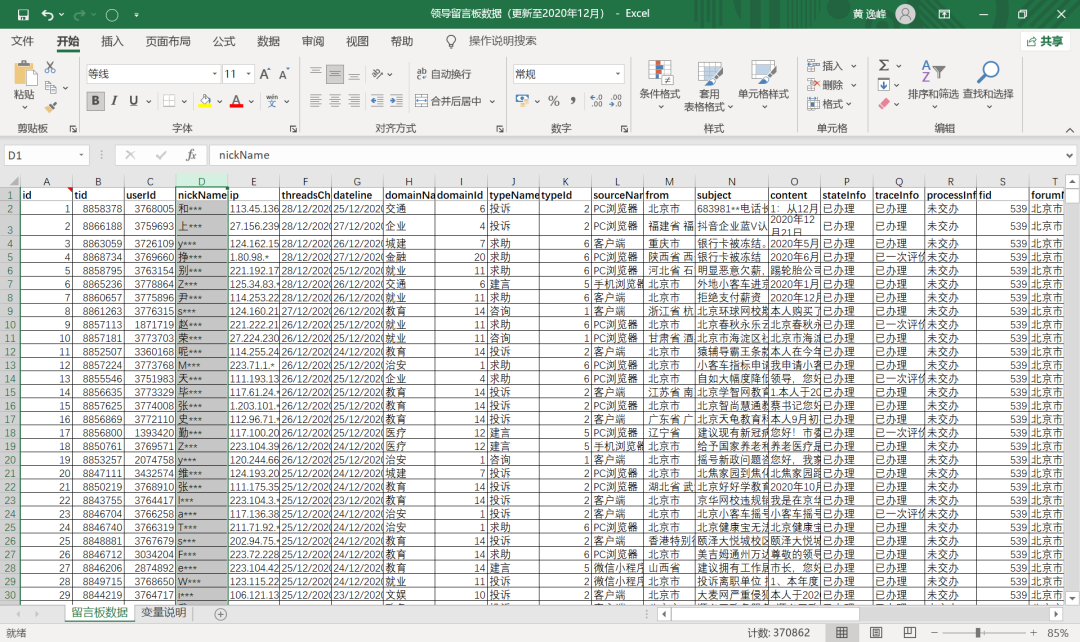Open the 文件 File tab
Screen dimensions: 1080x642
(22, 41)
